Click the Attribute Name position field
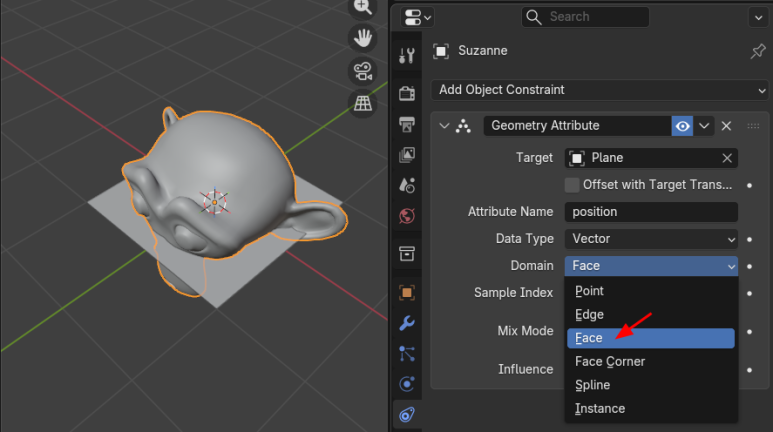Screen dimensions: 773x432 point(651,212)
